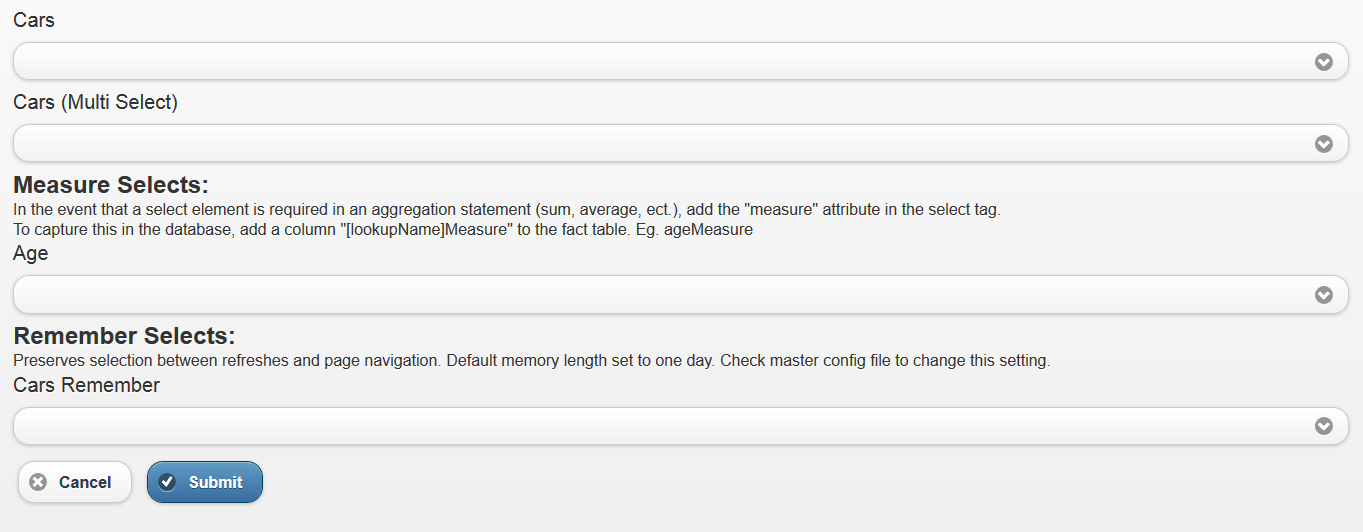The width and height of the screenshot is (1363, 532).
Task: Click the "Preserves selection between refreshes" text
Action: 530,361
